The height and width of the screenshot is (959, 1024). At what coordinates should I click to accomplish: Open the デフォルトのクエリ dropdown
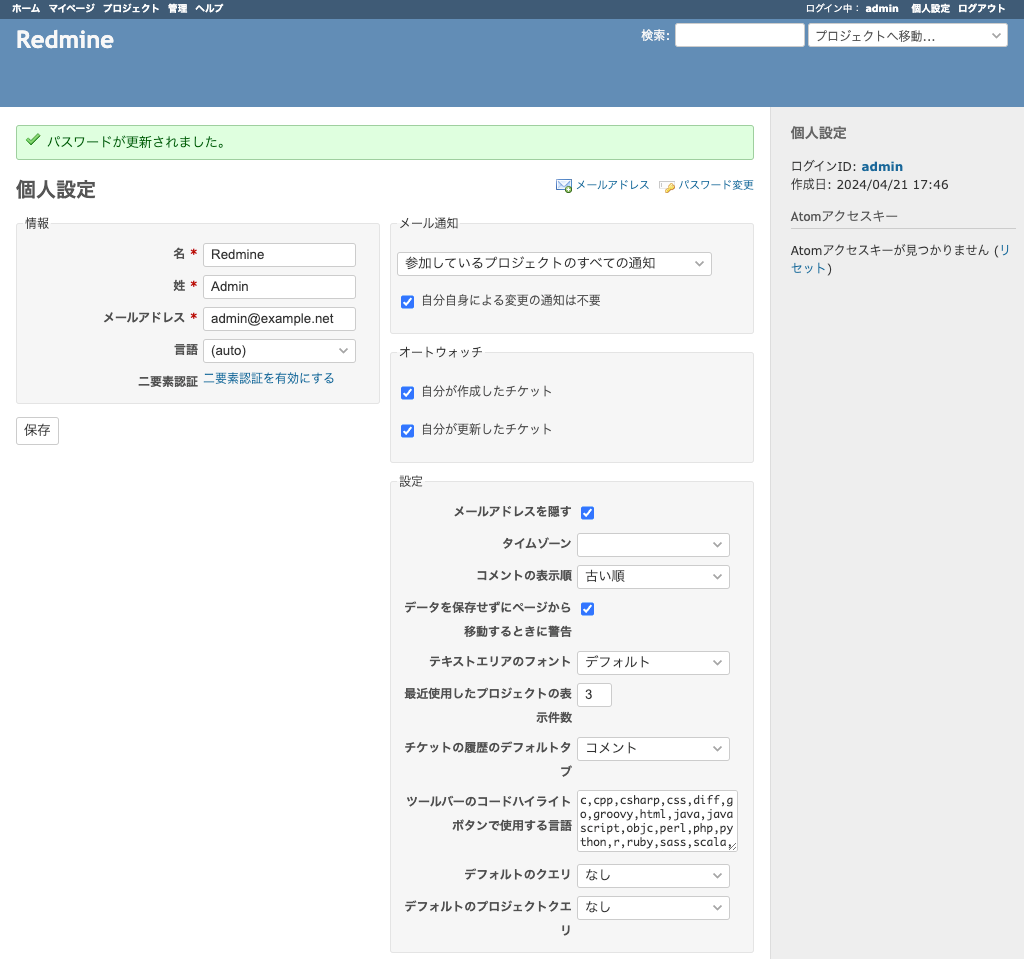tap(653, 876)
